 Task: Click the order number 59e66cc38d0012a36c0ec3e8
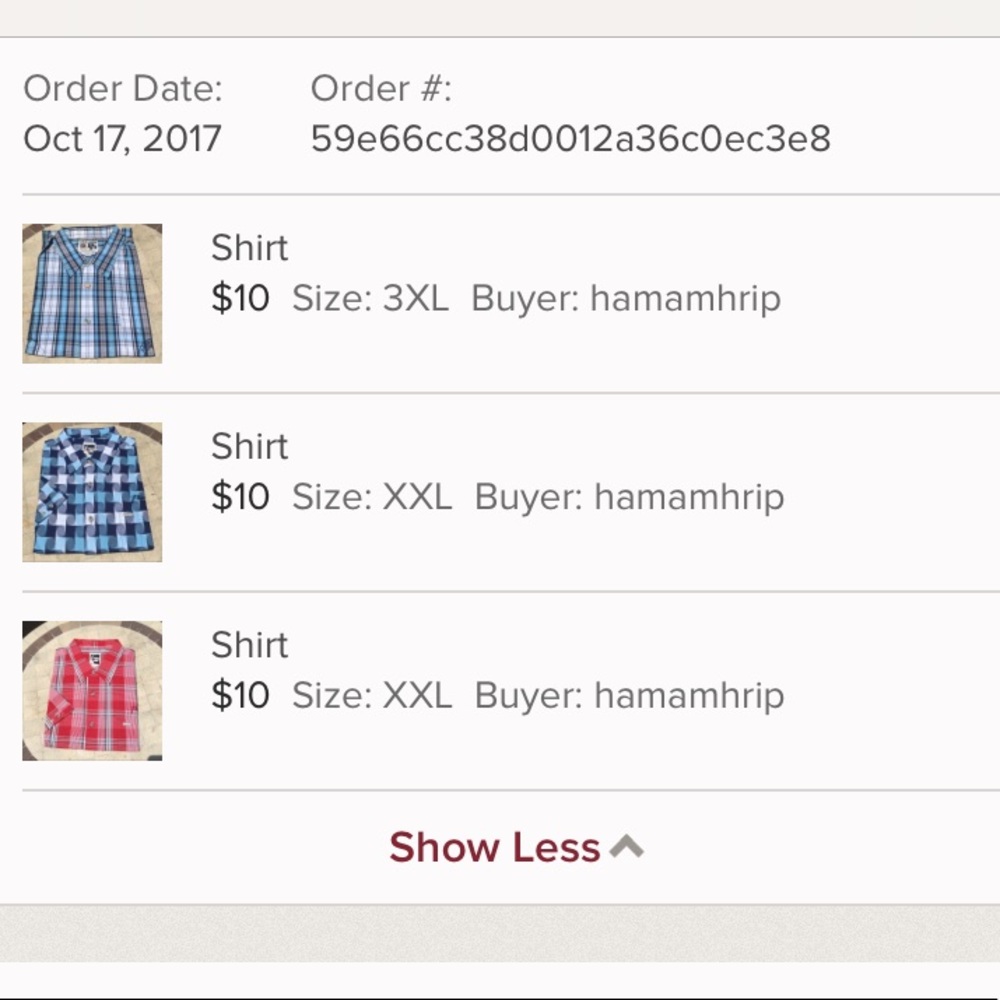571,139
